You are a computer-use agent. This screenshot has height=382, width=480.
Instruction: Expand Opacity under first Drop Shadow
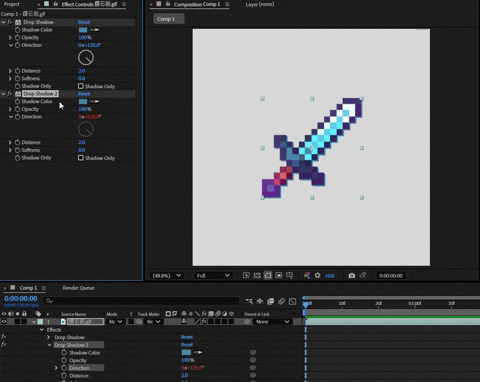point(10,38)
